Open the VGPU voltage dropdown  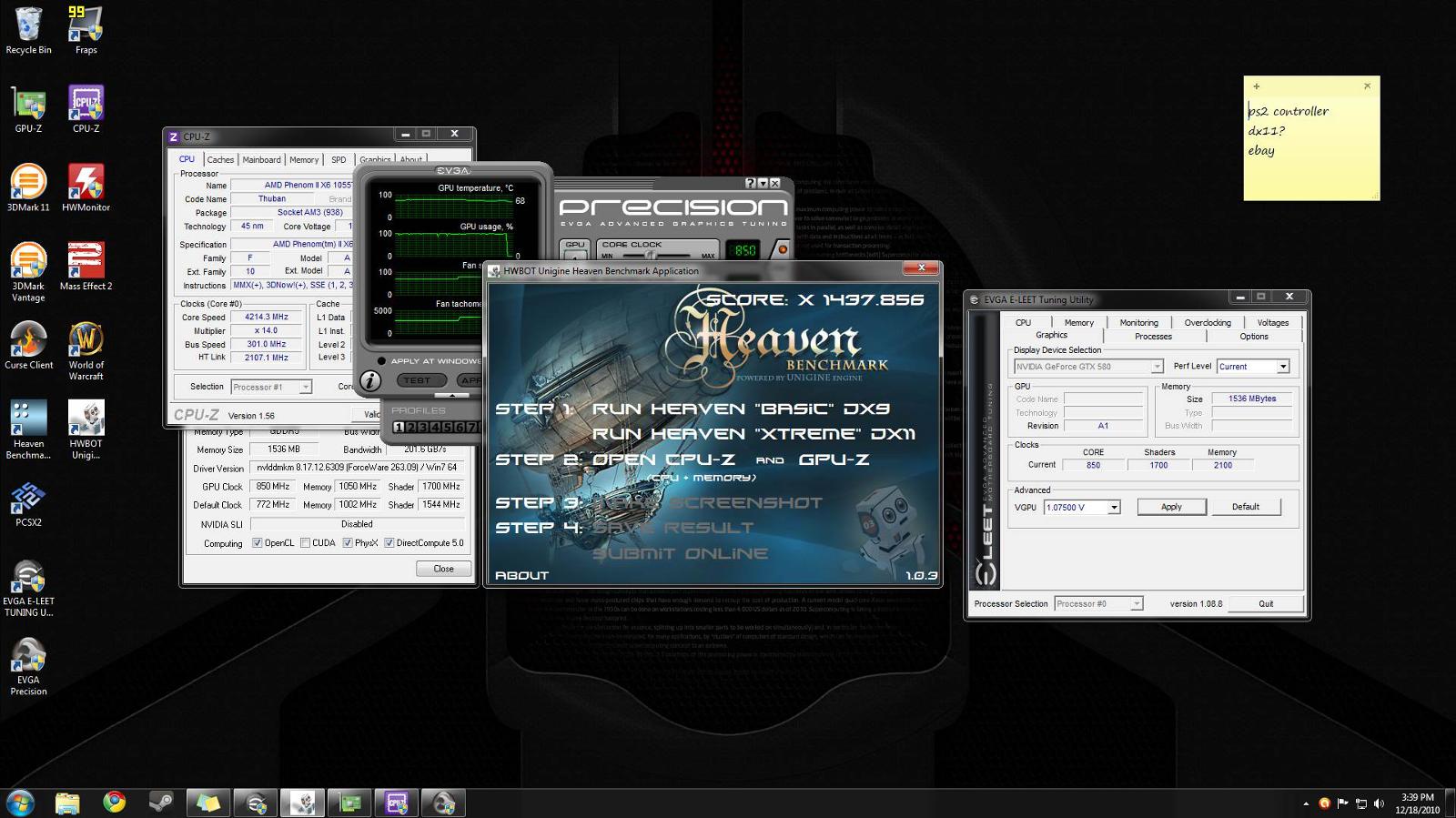[1113, 508]
